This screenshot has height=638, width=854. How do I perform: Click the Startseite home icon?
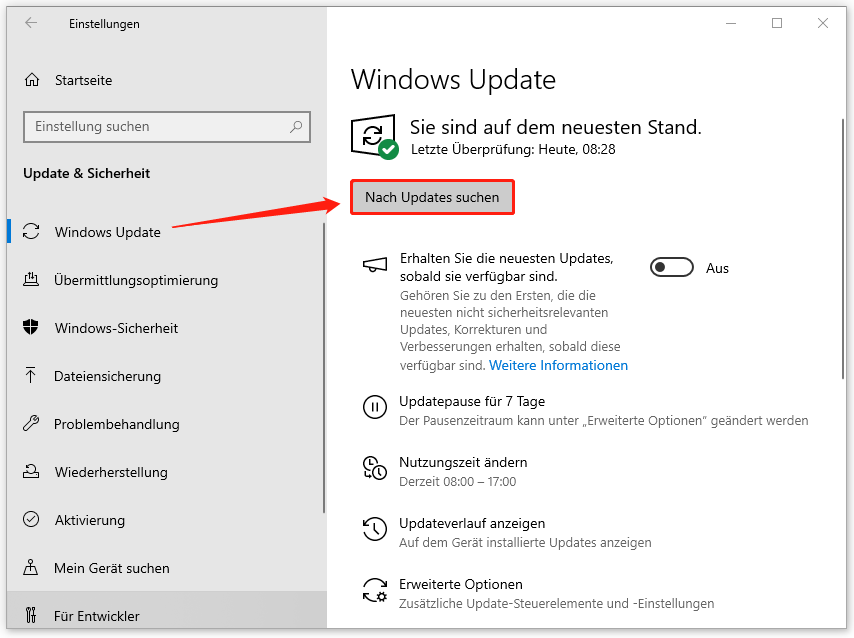pos(32,80)
